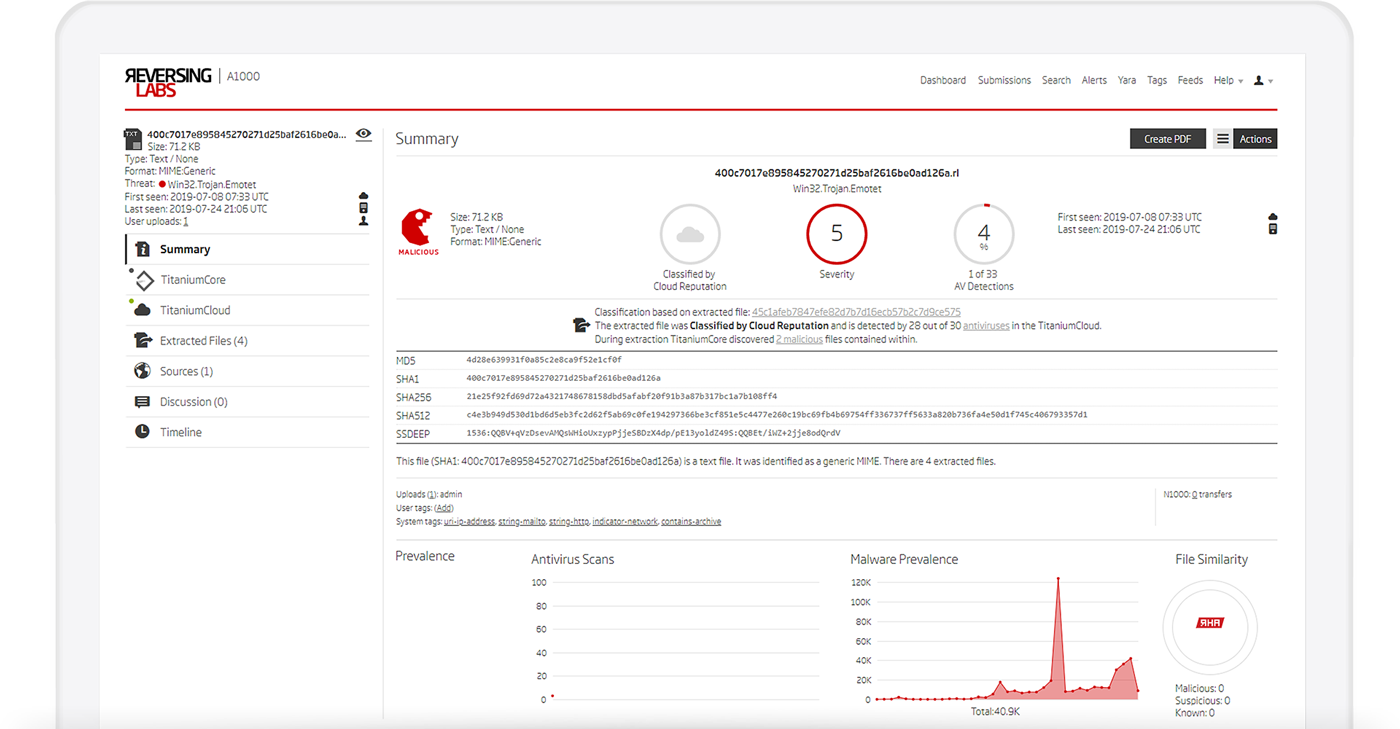Click the Timeline clock icon
This screenshot has height=729, width=1400.
[x=142, y=432]
